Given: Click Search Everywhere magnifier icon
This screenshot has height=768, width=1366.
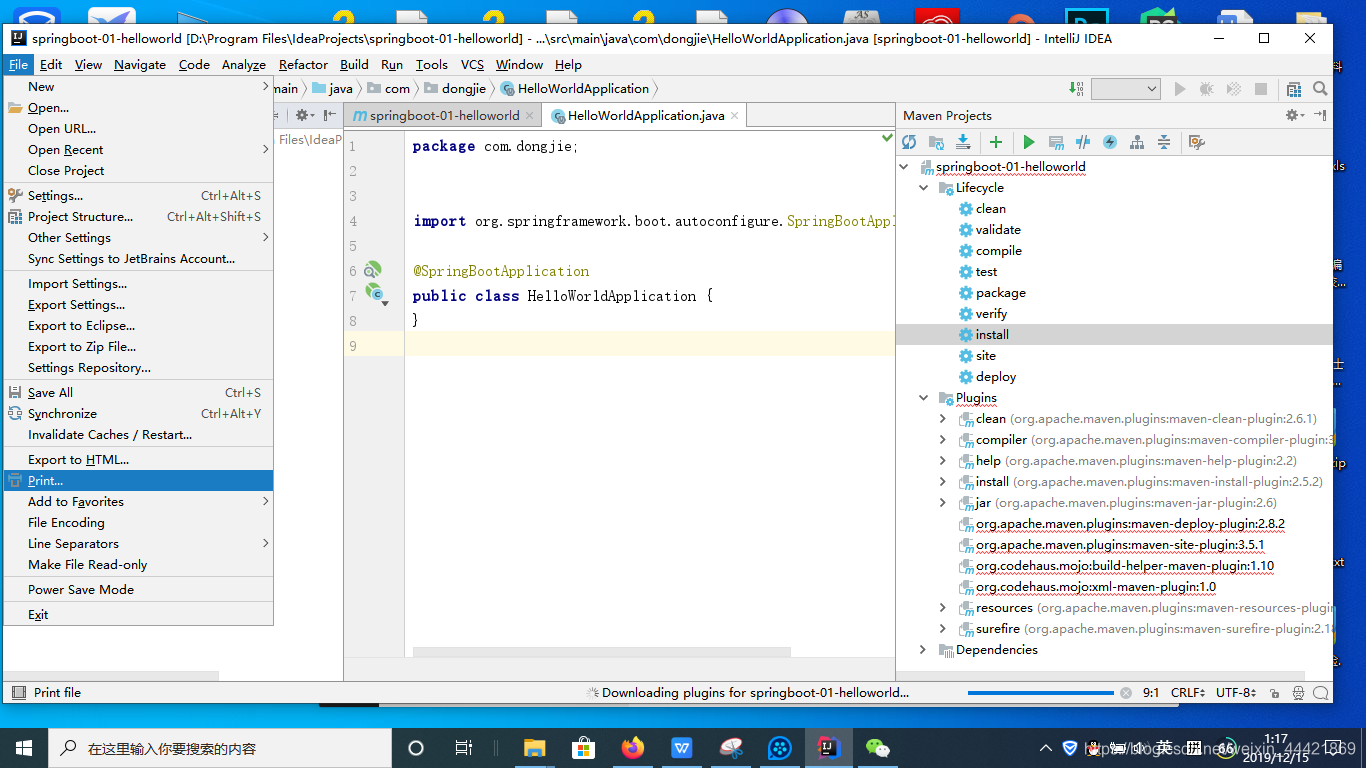Looking at the screenshot, I should [1320, 89].
